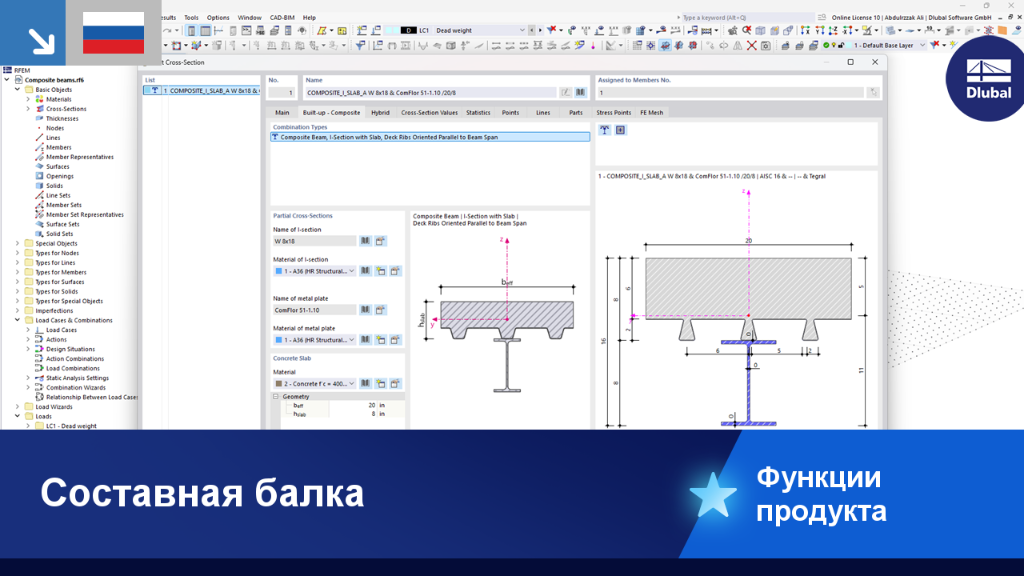Collapse Load Cases & Combinations folder

coord(18,321)
